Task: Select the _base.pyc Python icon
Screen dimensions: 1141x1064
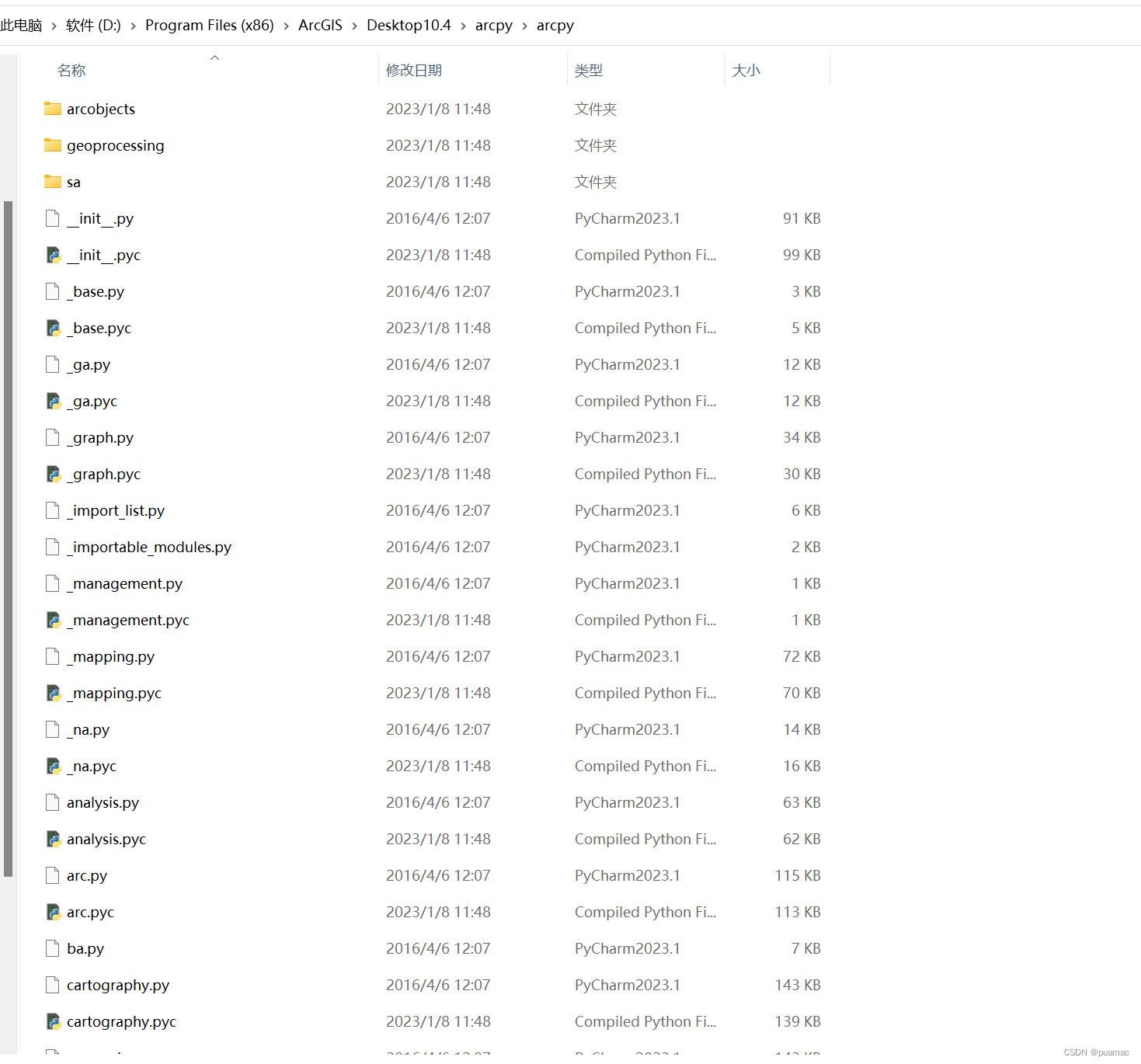Action: tap(53, 328)
